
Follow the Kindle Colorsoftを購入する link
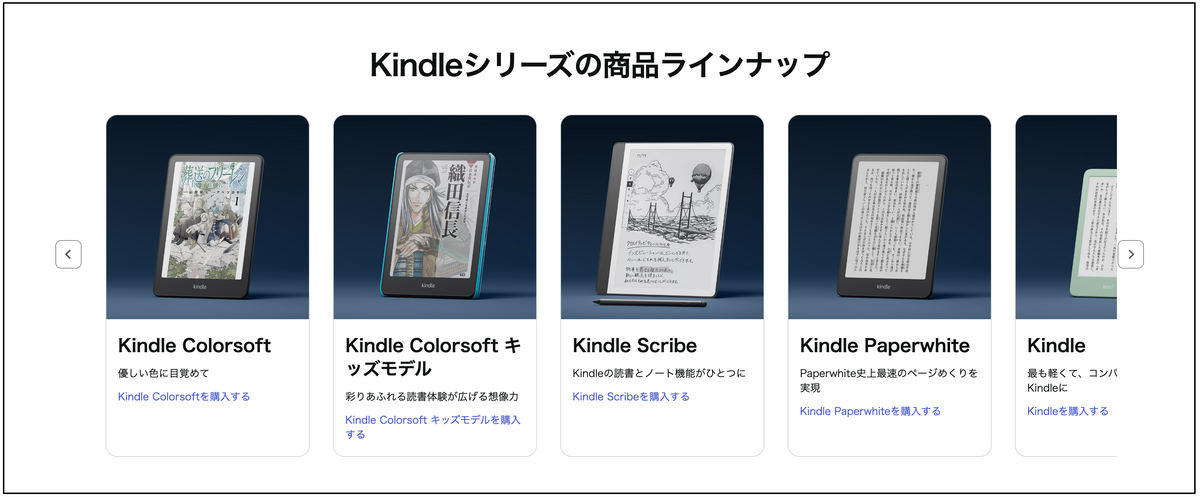(184, 396)
